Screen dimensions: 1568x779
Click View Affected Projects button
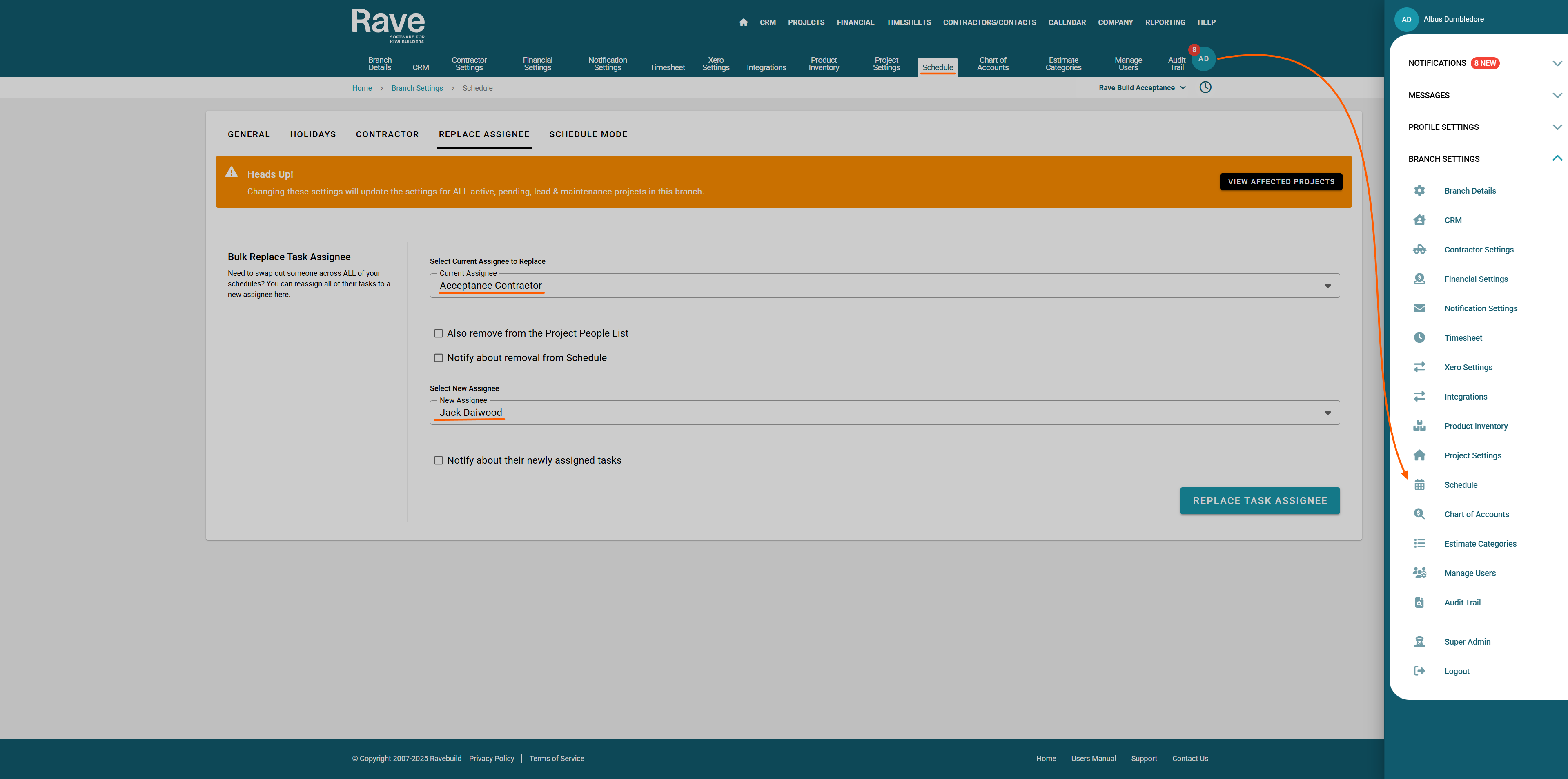(1281, 181)
